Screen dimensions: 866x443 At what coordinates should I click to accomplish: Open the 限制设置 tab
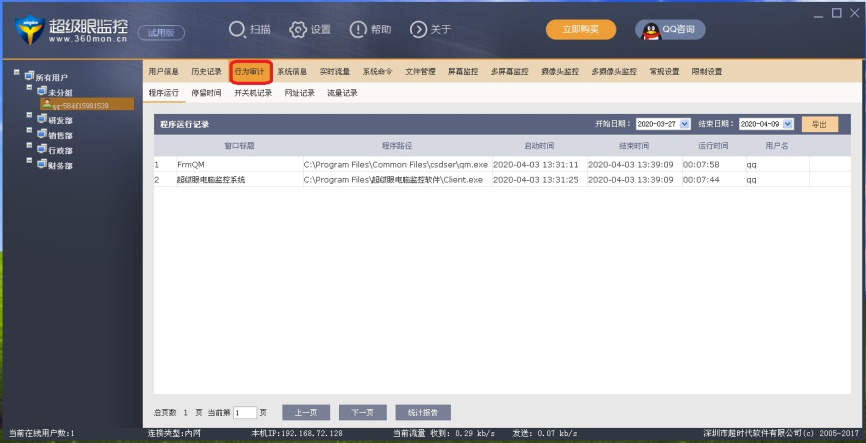(707, 71)
